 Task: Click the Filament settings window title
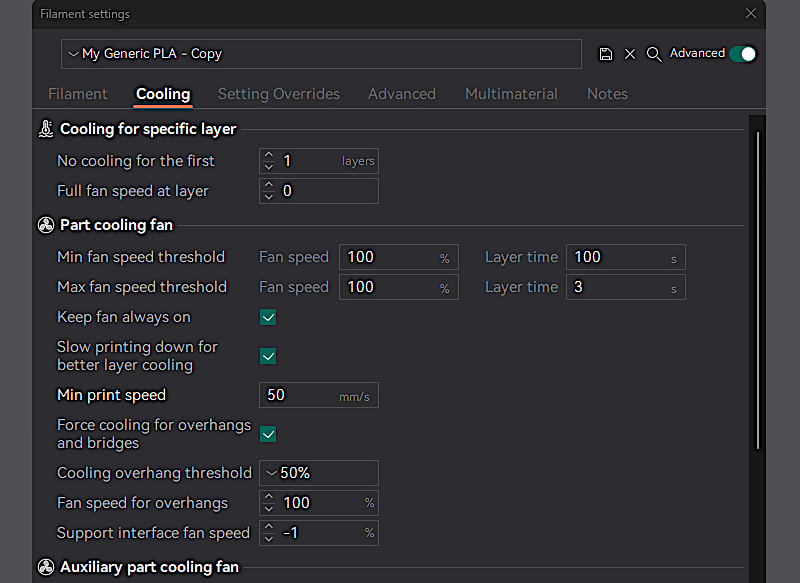point(85,14)
